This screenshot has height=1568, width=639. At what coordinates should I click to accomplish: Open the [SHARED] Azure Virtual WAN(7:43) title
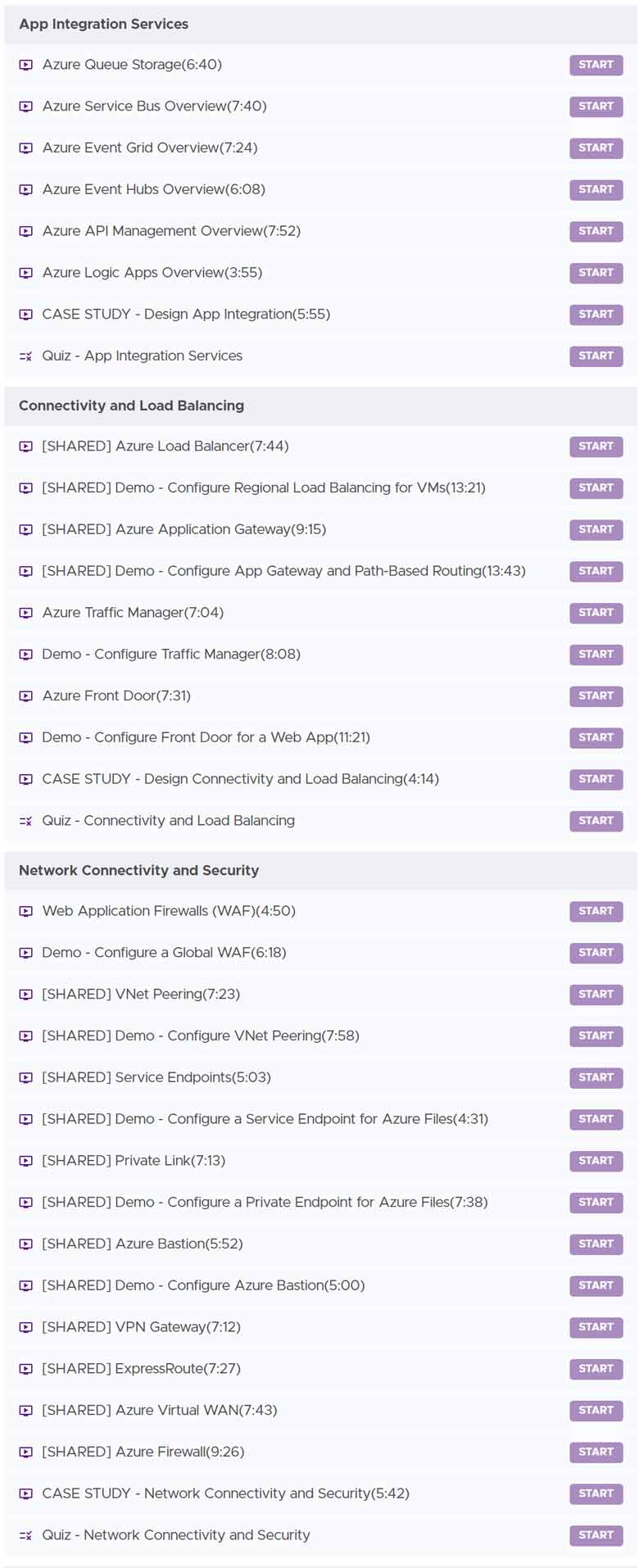coord(160,1410)
